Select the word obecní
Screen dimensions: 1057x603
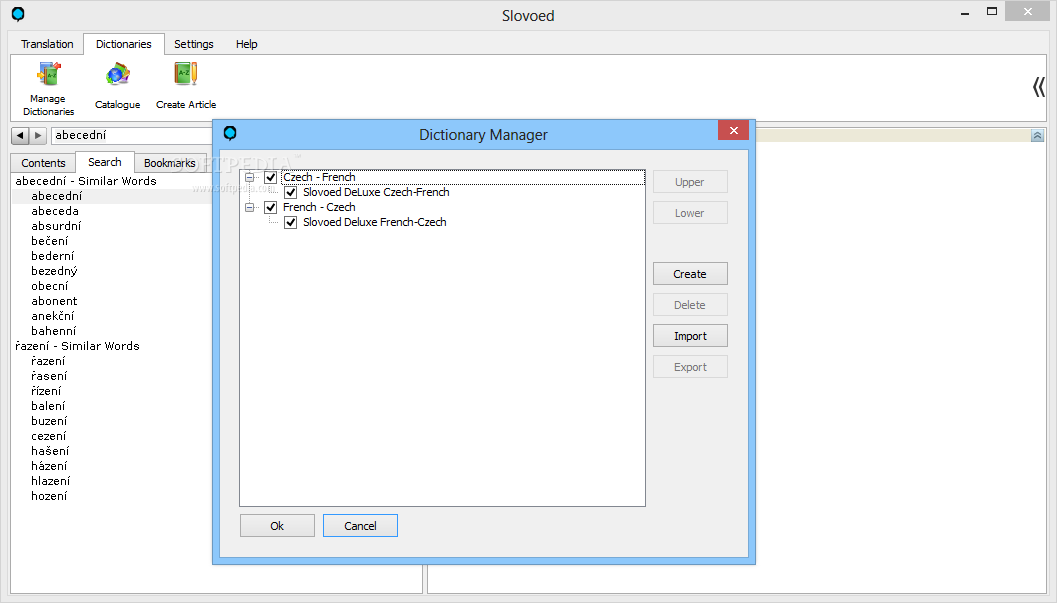coord(49,286)
